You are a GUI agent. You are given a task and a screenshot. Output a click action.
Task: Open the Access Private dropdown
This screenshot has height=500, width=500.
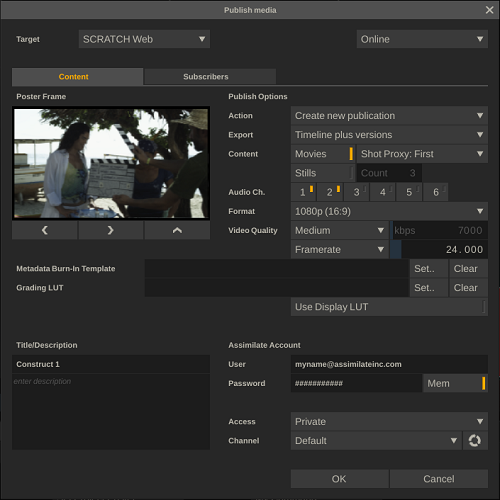pyautogui.click(x=389, y=421)
